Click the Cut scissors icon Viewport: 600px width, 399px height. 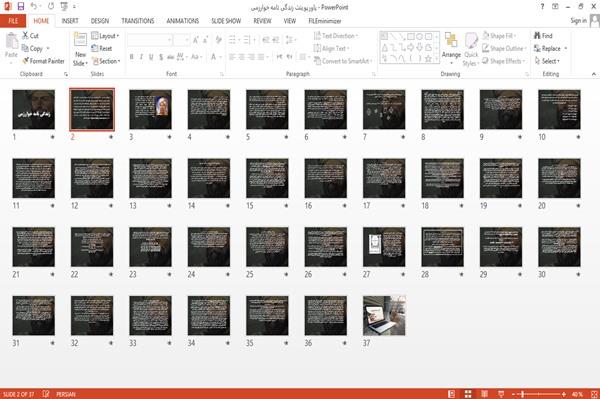(x=25, y=36)
